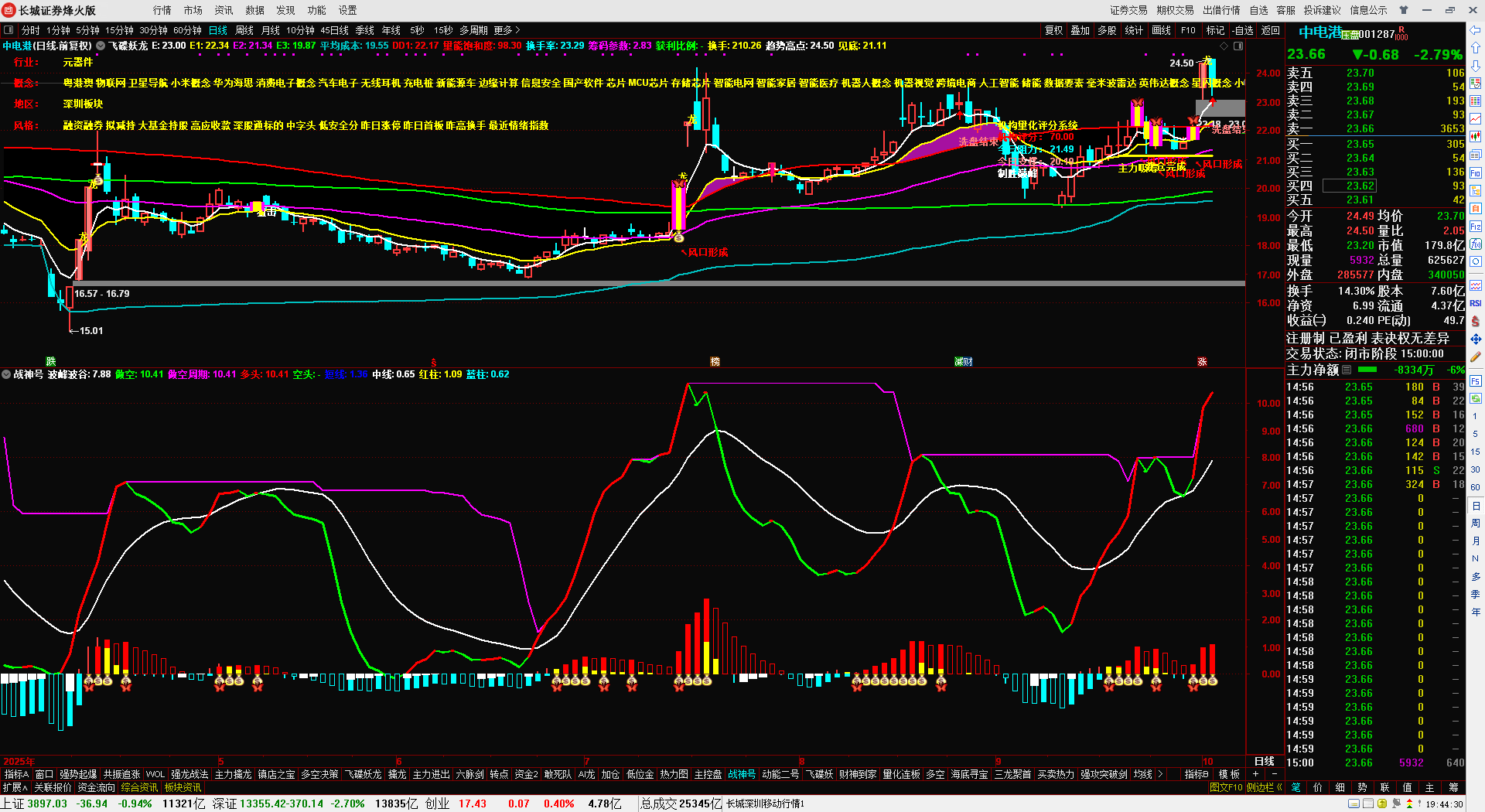Screen dimensions: 1485x812
Task: Open the F10 company info button
Action: pos(1188,30)
